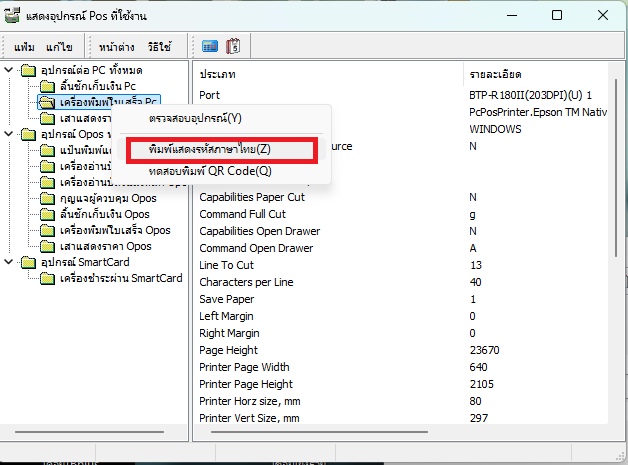
Task: Click the folder icon for กุญแจผู้ควบคุม Opos
Action: point(47,198)
